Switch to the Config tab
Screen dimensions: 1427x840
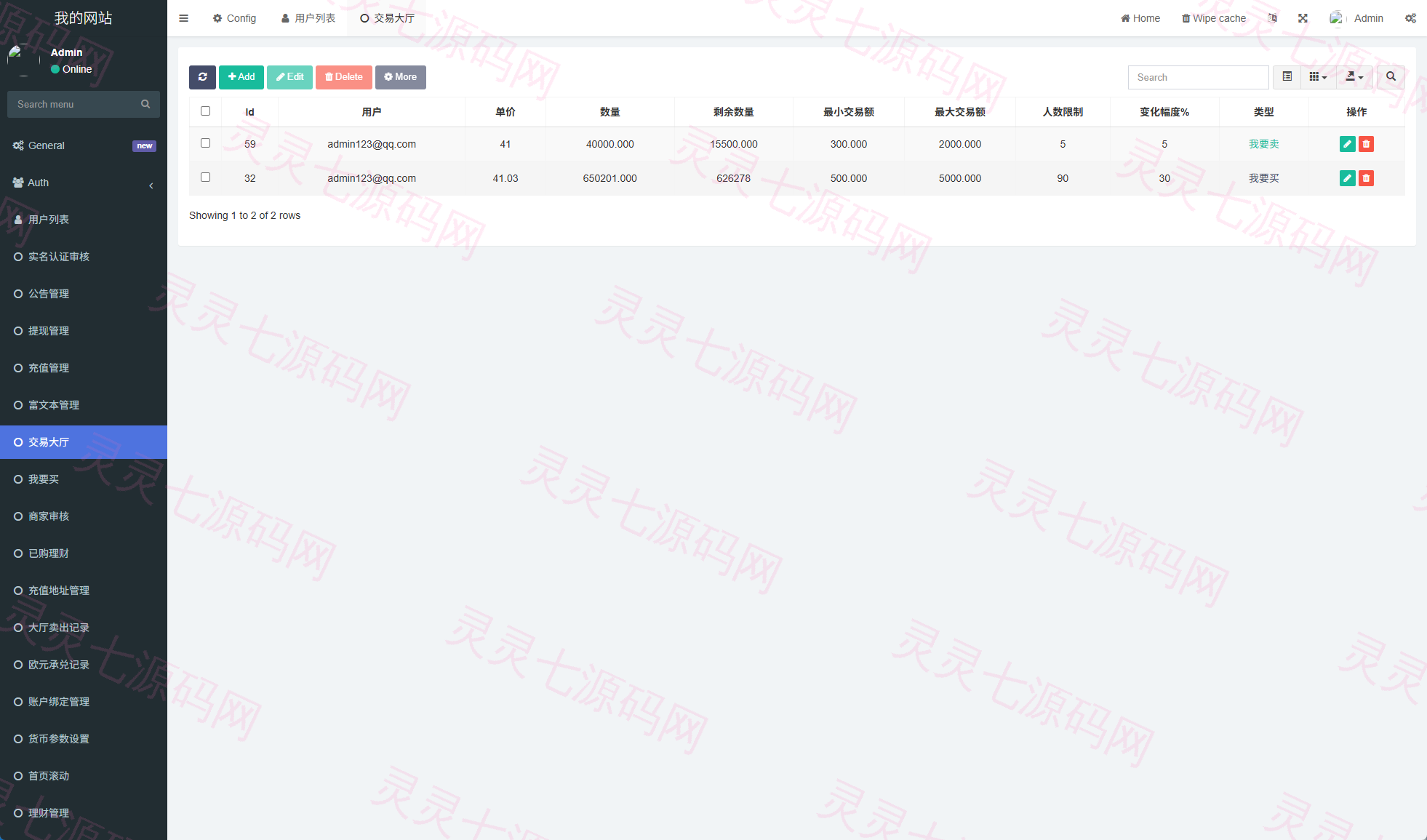[x=234, y=18]
